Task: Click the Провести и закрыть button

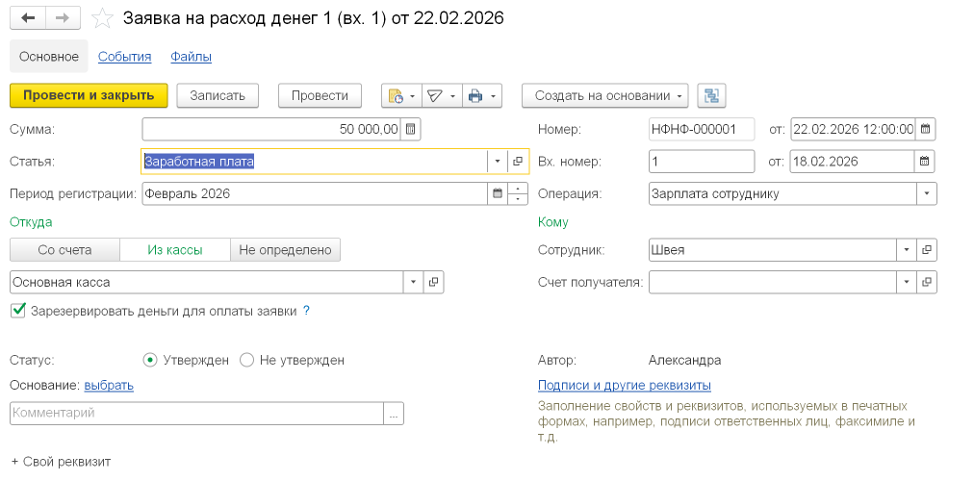Action: point(88,96)
